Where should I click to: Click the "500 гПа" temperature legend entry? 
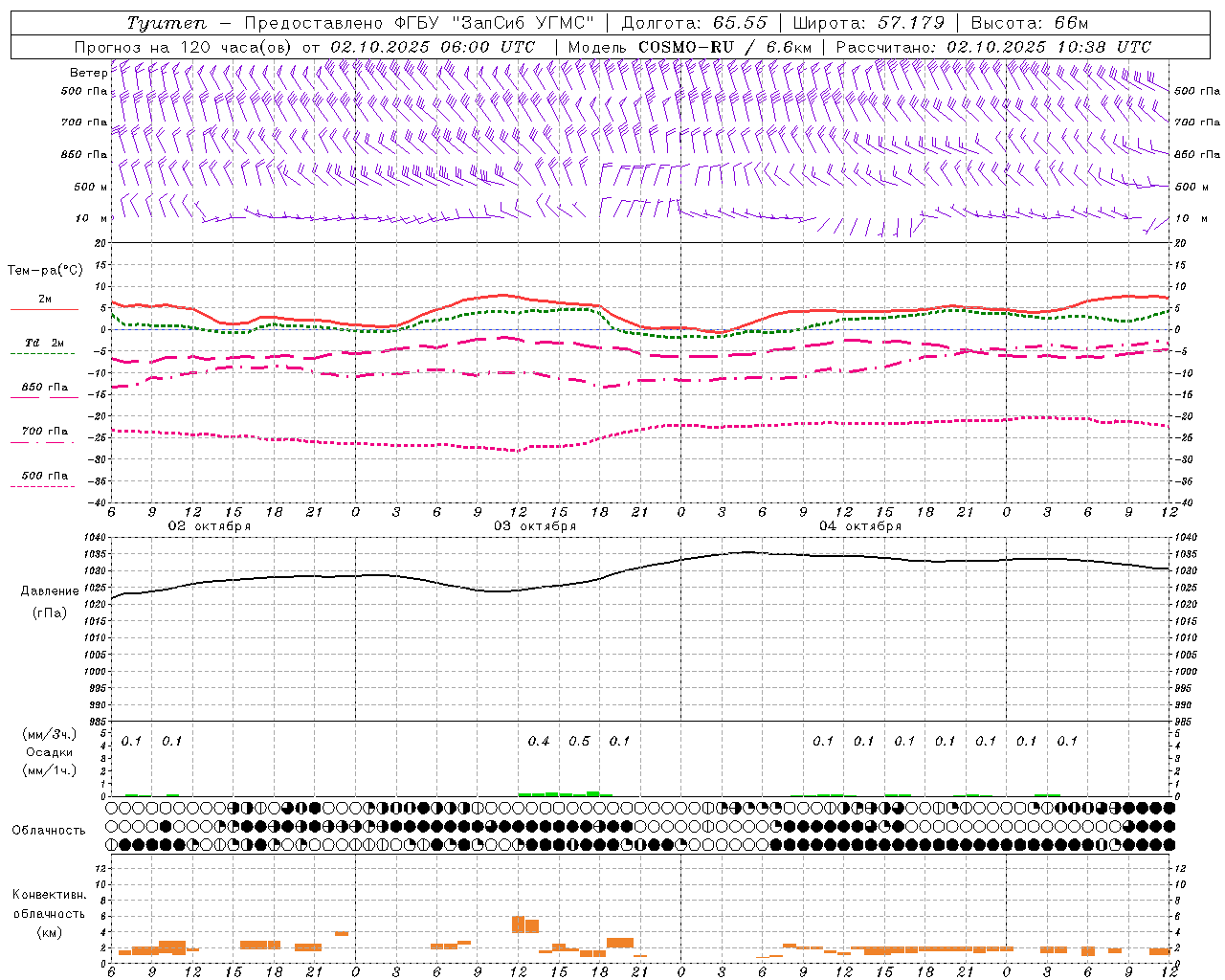44,476
